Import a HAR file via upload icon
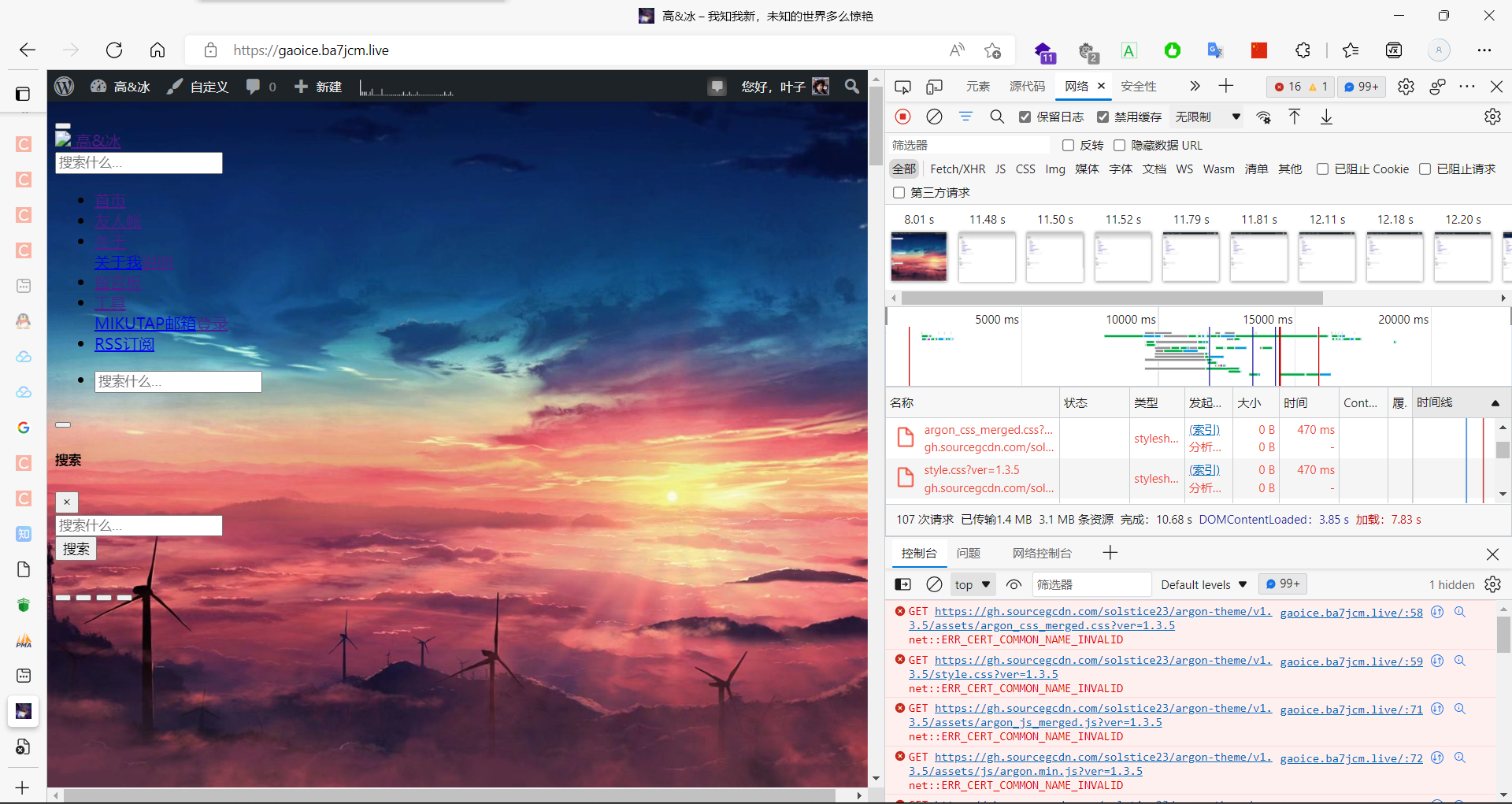 click(x=1294, y=117)
